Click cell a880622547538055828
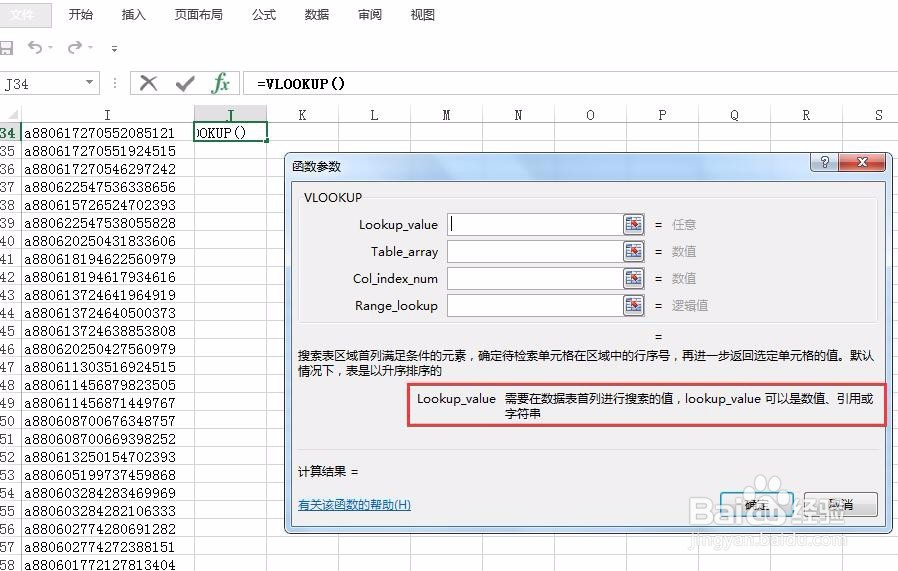This screenshot has width=898, height=571. (107, 223)
